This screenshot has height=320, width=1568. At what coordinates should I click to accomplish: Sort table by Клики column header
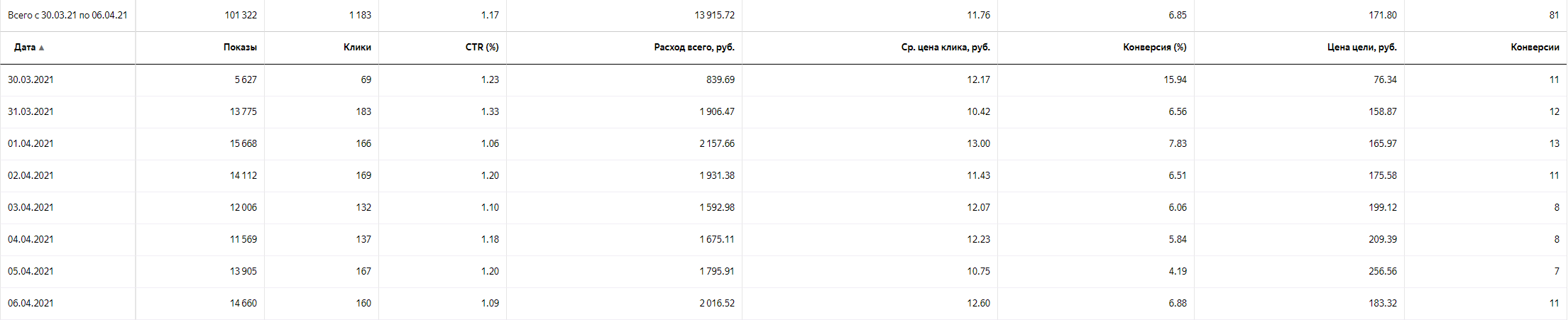coord(357,48)
